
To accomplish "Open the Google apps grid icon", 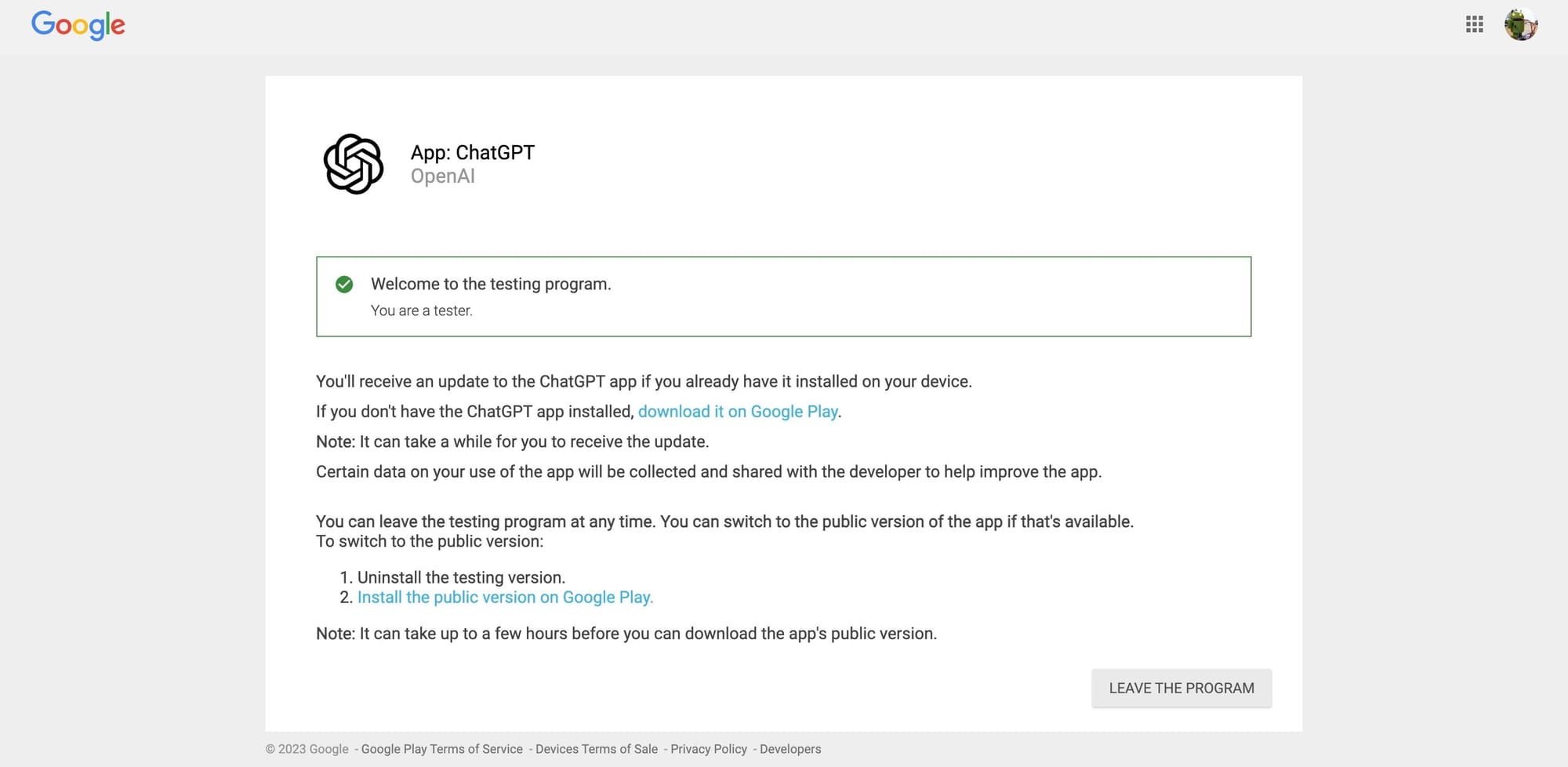I will [x=1474, y=24].
